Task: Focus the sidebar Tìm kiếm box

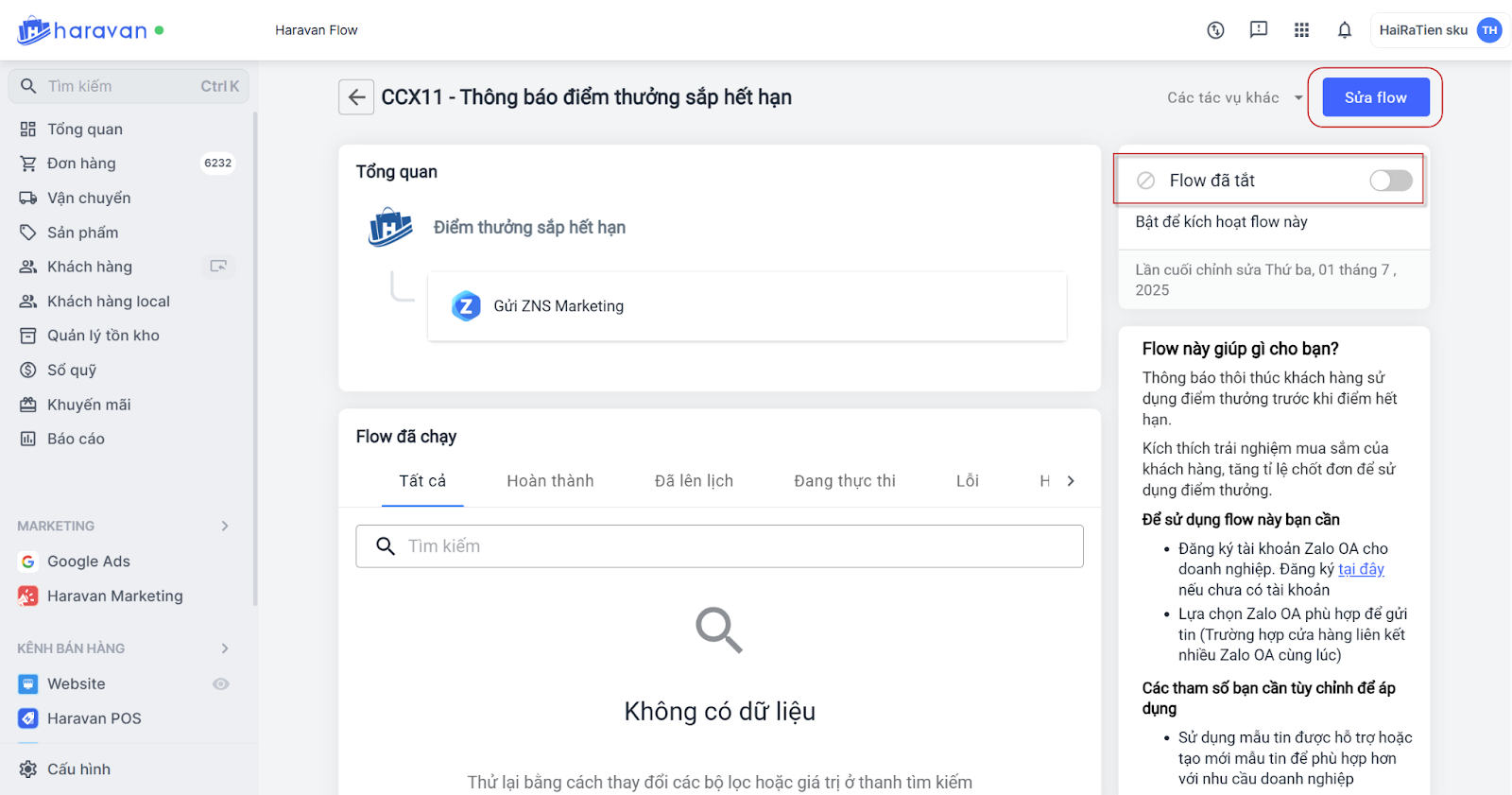Action: 129,86
